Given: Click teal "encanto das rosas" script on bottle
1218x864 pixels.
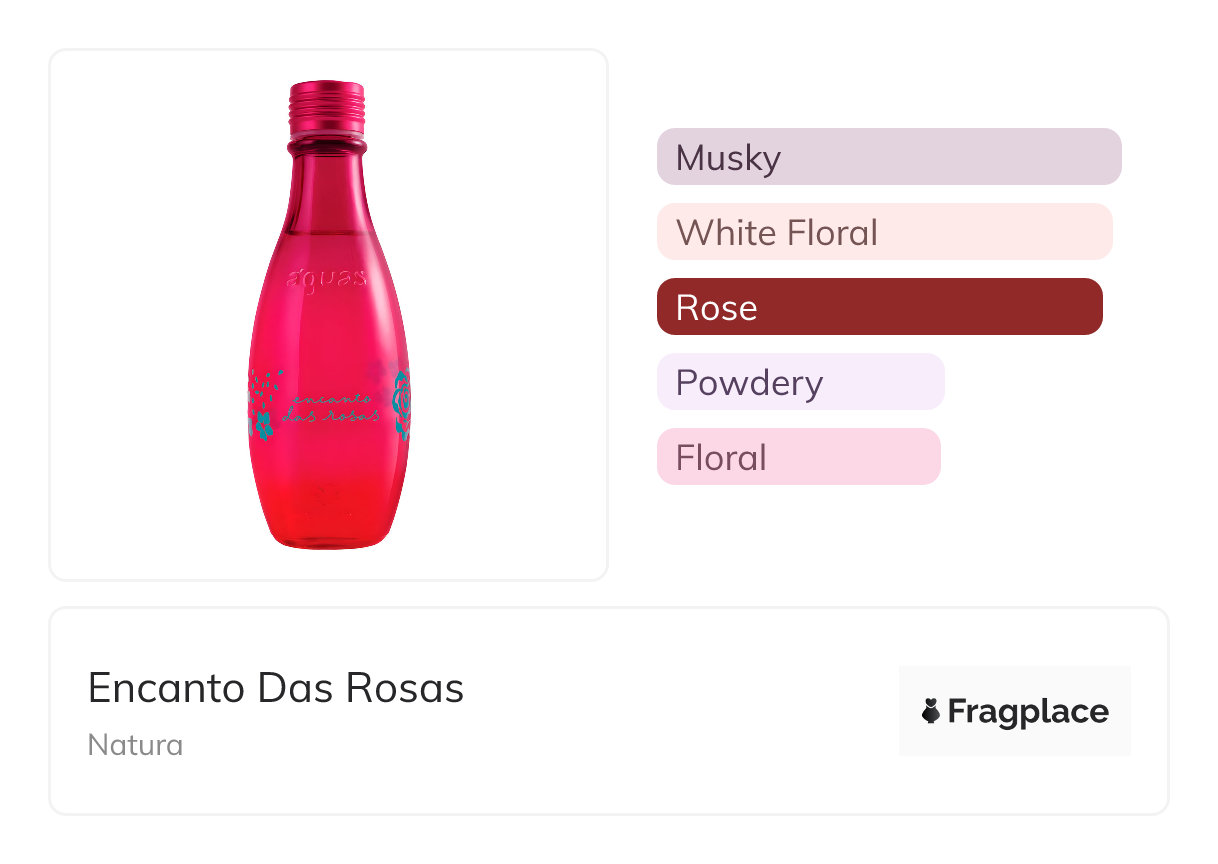Looking at the screenshot, I should coord(330,403).
